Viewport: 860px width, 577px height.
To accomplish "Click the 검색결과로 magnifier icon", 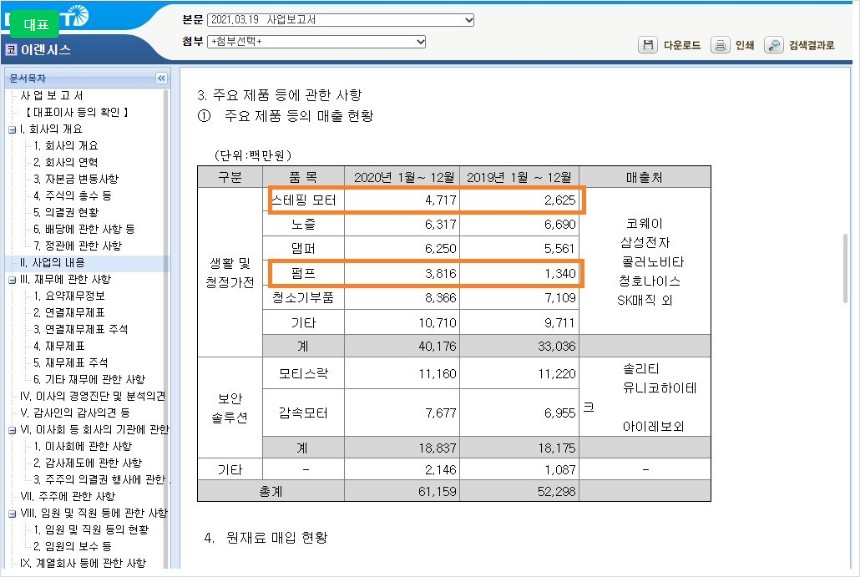I will coord(773,45).
